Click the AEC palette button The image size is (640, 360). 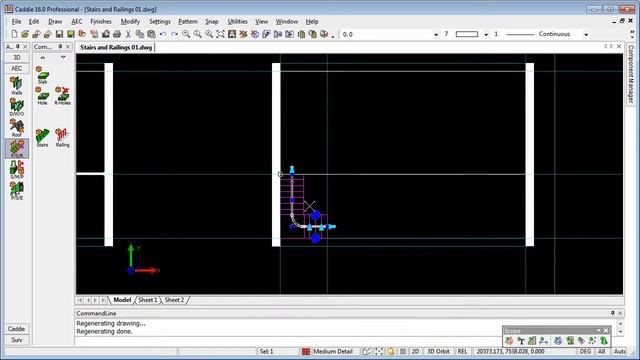pyautogui.click(x=17, y=68)
